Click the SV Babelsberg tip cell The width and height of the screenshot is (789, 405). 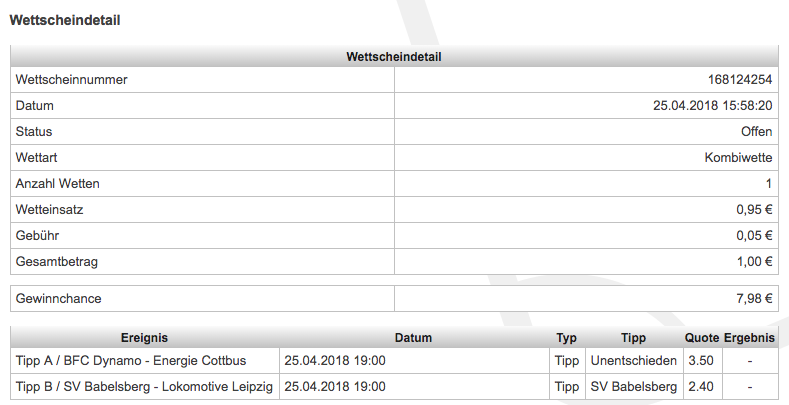pyautogui.click(x=634, y=387)
